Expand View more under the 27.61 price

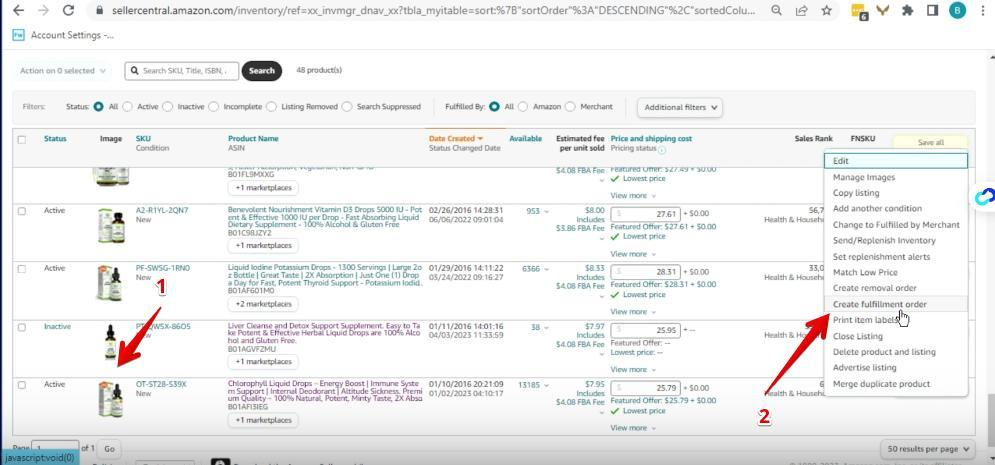coord(633,254)
